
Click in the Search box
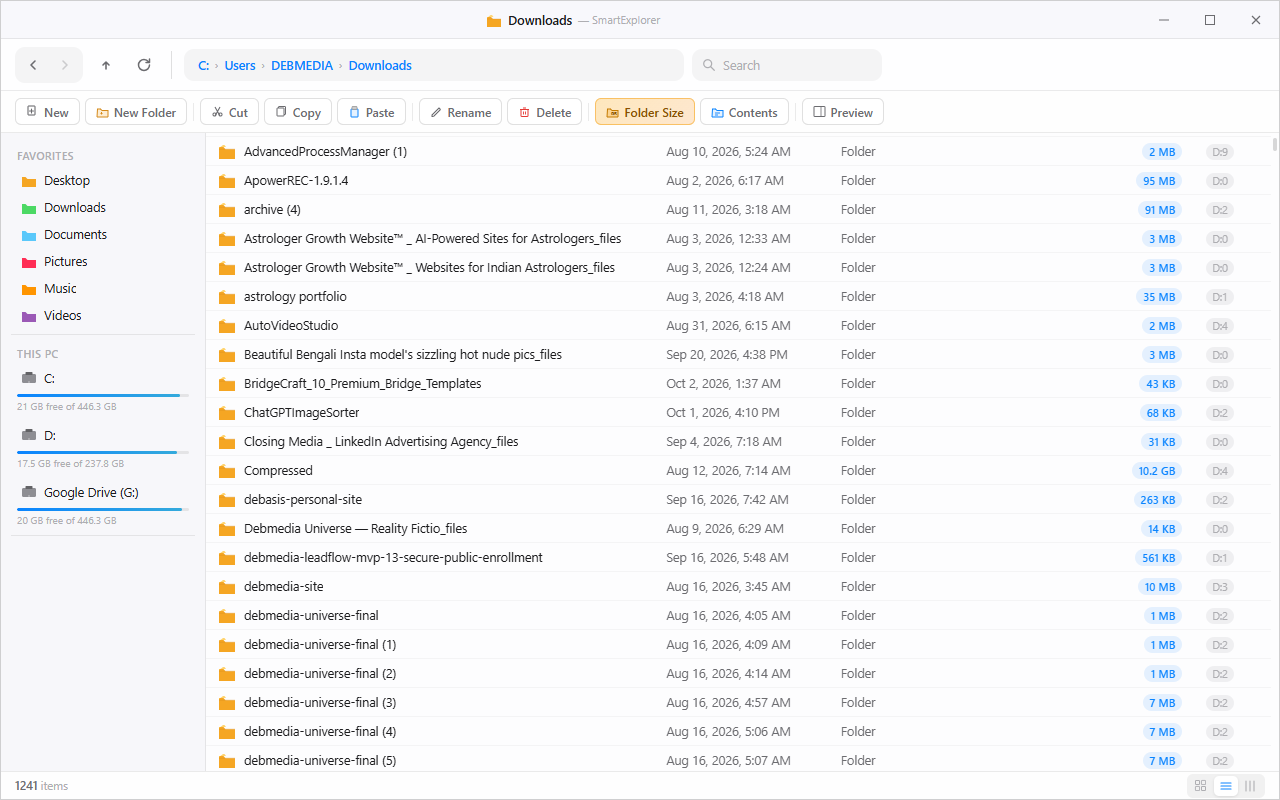pos(787,65)
